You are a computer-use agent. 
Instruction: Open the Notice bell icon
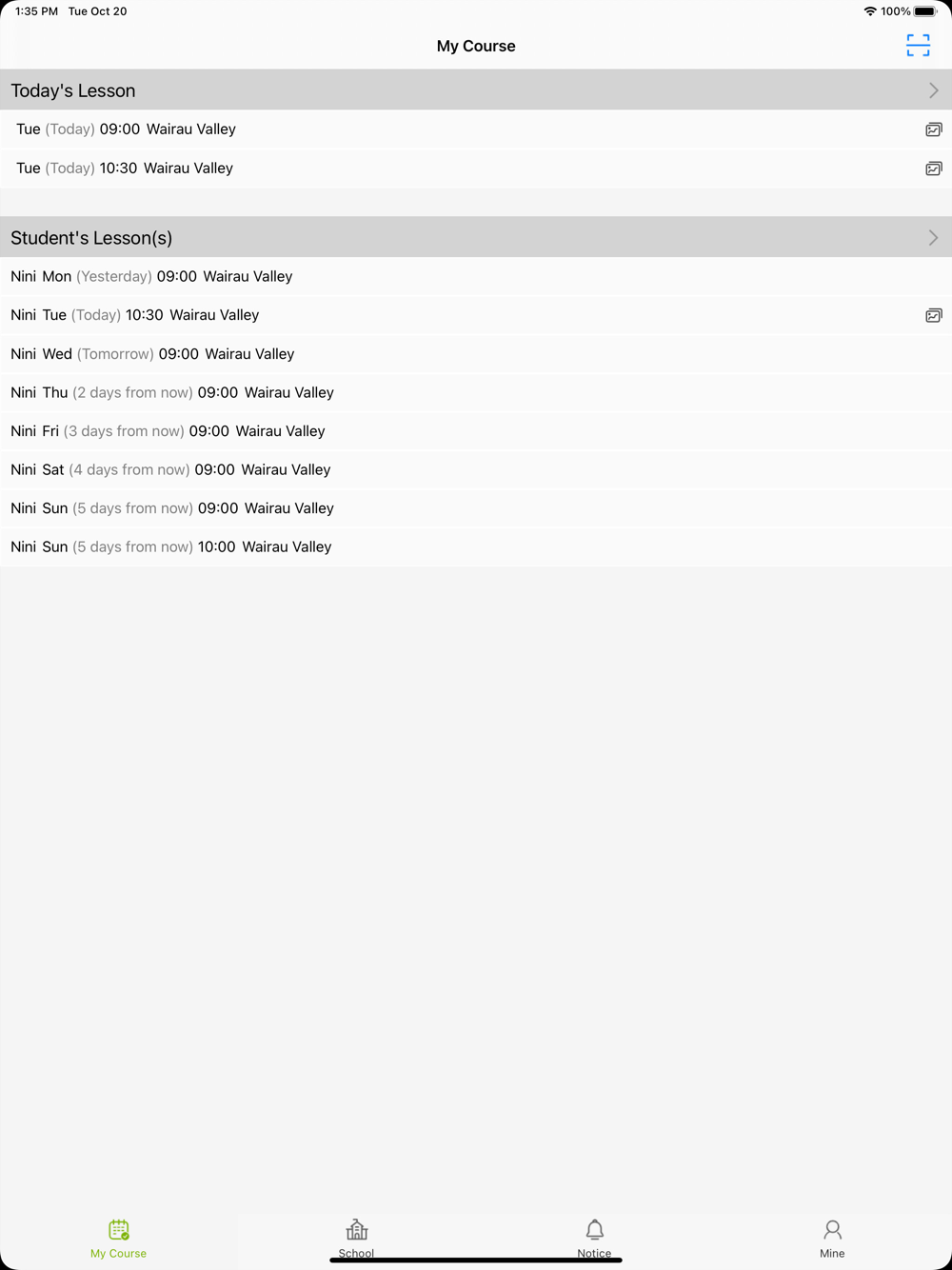(x=595, y=1229)
